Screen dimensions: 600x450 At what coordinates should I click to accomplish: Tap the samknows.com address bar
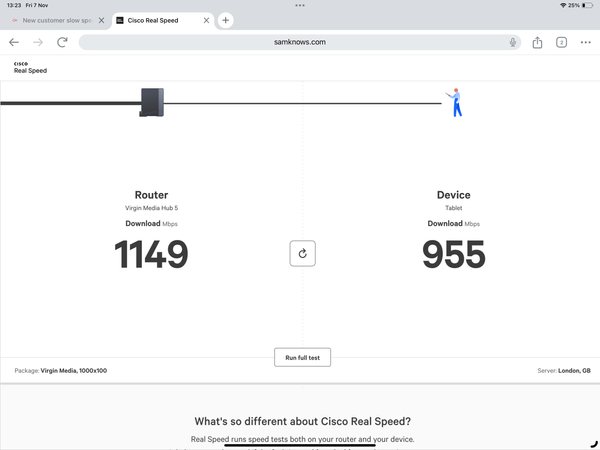pos(300,42)
